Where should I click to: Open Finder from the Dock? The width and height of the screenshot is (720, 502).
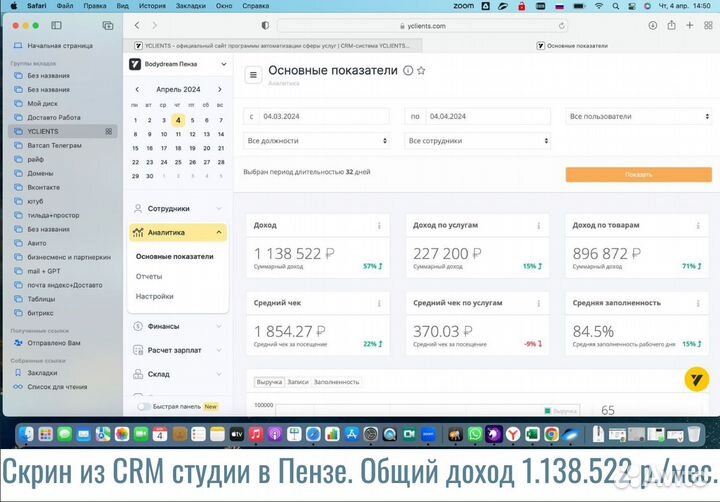click(x=27, y=434)
